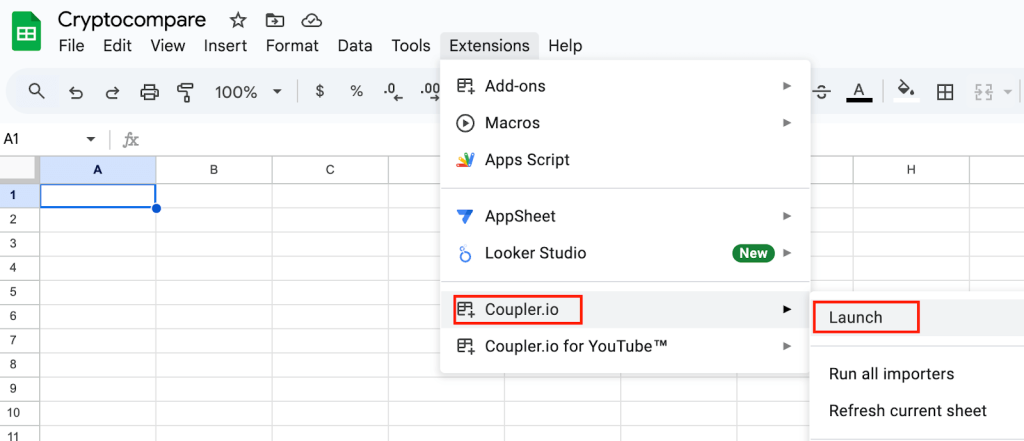1024x441 pixels.
Task: Open merge cells dropdown arrow
Action: tap(1008, 92)
